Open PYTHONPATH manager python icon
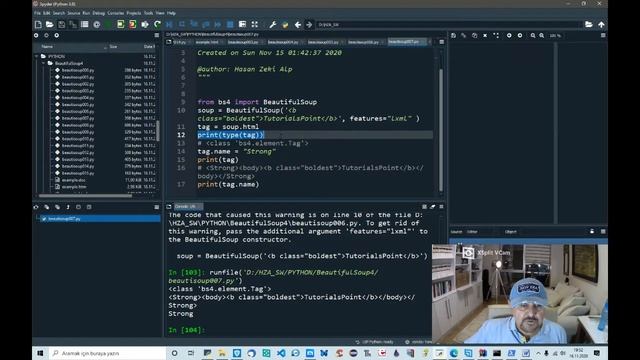The height and width of the screenshot is (360, 640). point(285,24)
